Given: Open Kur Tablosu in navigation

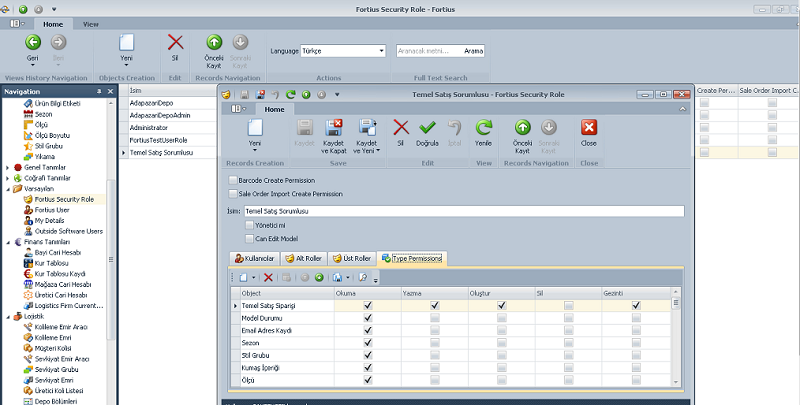Looking at the screenshot, I should click(51, 263).
